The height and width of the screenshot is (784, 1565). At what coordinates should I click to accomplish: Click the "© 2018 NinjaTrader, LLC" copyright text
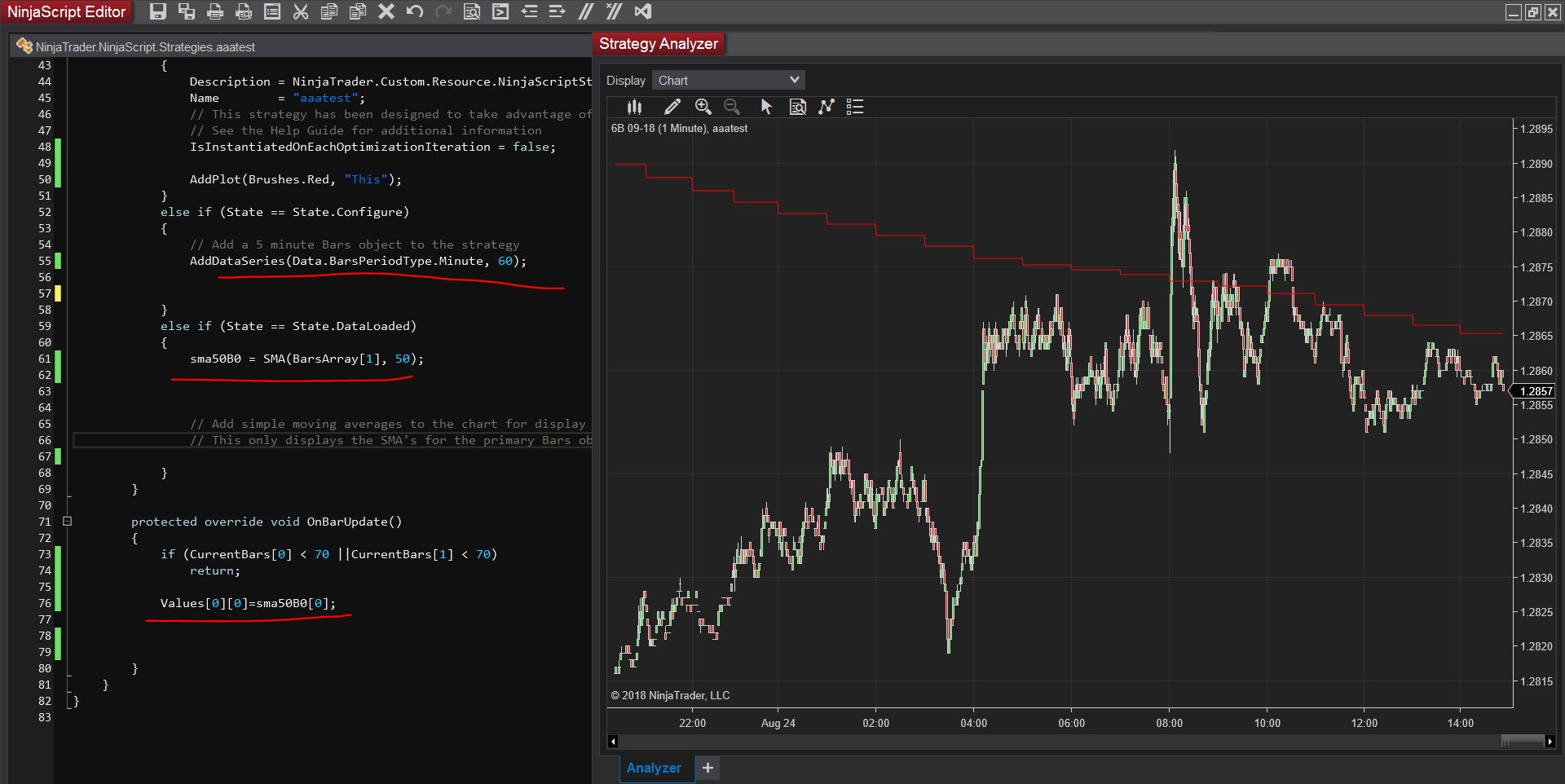tap(670, 695)
